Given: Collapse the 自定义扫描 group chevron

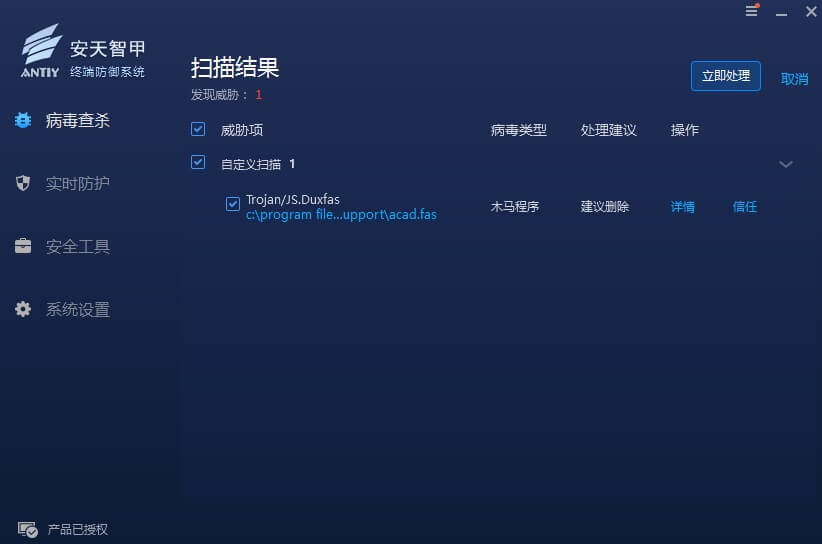Looking at the screenshot, I should [x=786, y=164].
